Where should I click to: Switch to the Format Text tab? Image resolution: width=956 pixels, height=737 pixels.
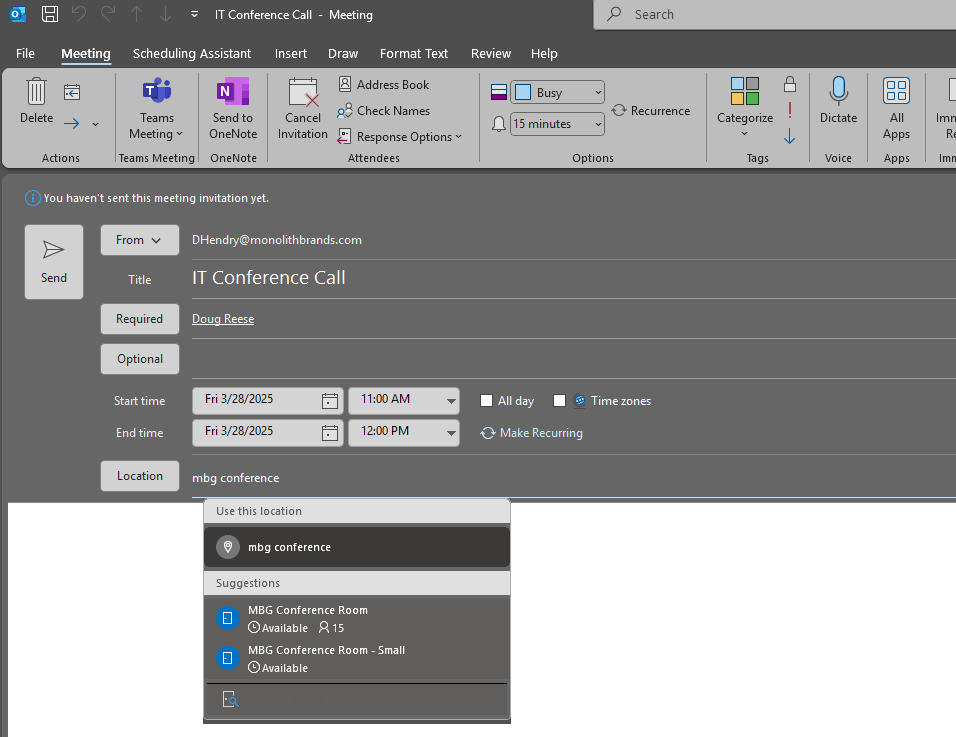413,54
